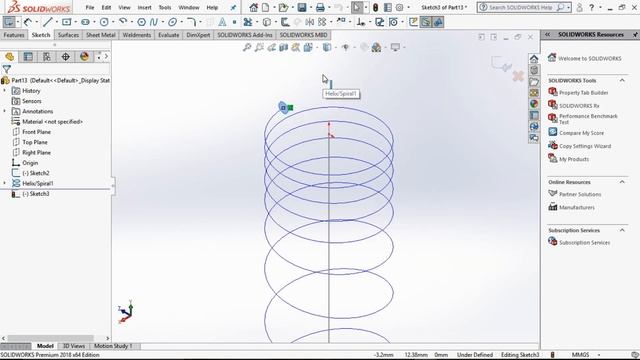This screenshot has height=360, width=640.
Task: Select the sketch Text tool
Action: [x=222, y=22]
